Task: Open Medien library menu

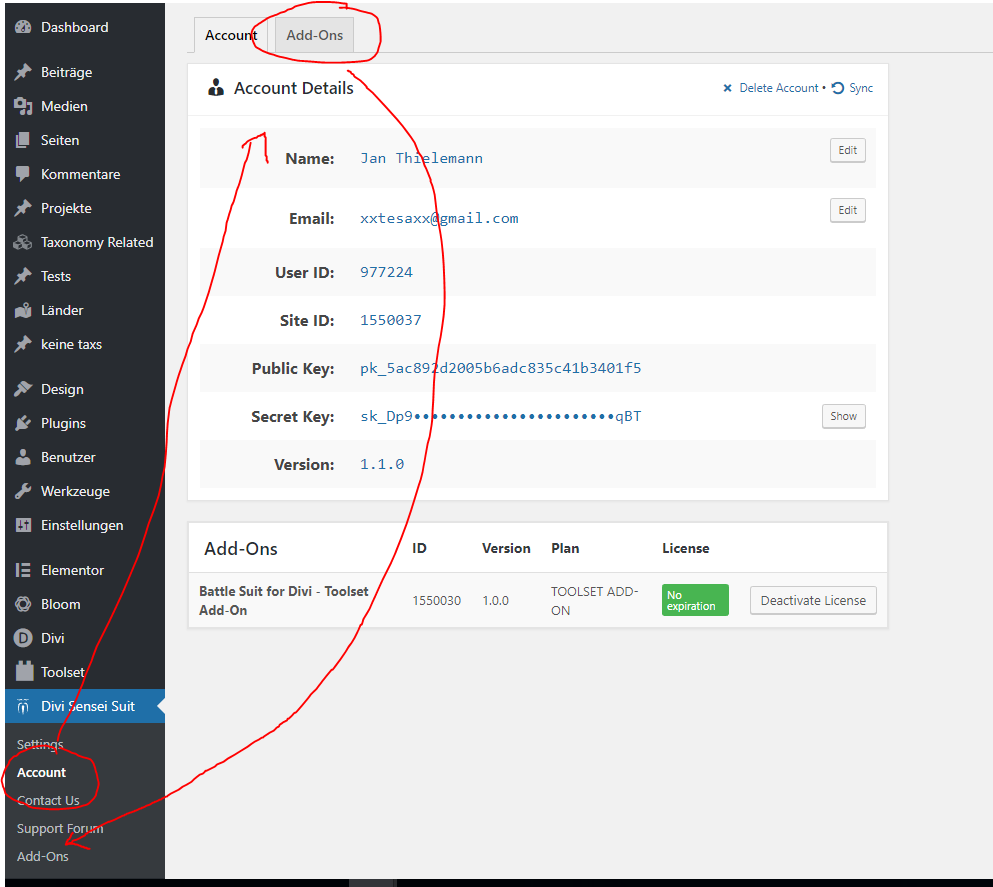Action: pyautogui.click(x=85, y=106)
